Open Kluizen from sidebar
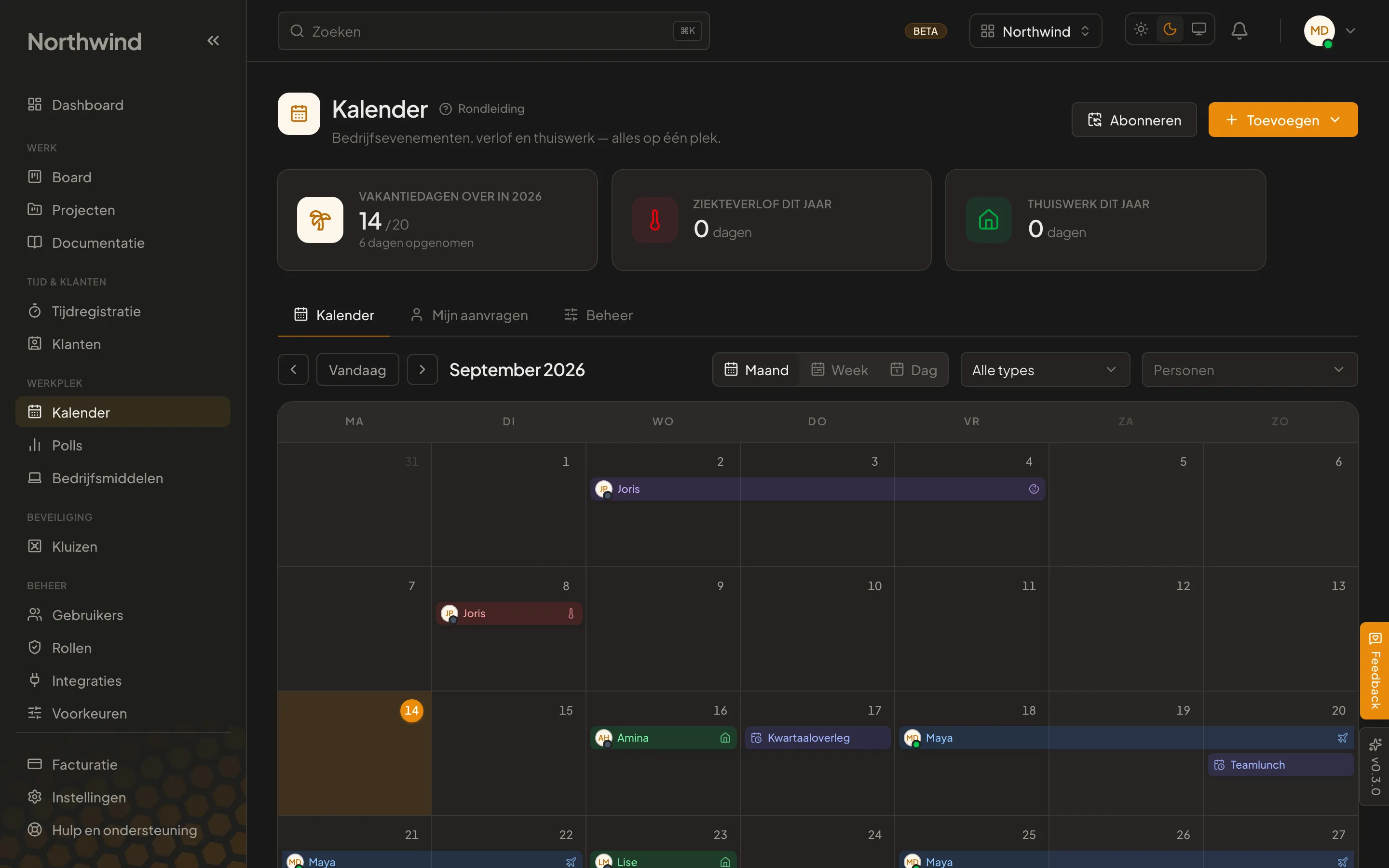Screen dimensions: 1389x868 click(x=122, y=547)
